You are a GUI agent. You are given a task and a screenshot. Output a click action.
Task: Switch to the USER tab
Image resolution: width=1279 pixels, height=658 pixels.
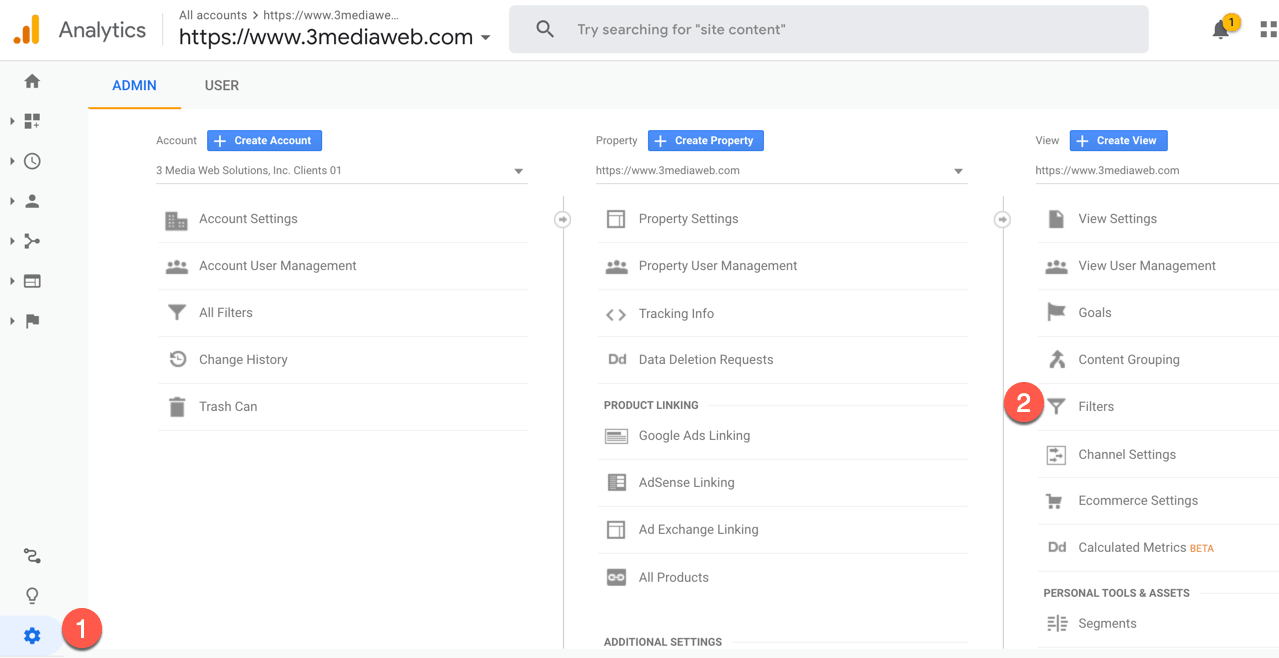[222, 85]
